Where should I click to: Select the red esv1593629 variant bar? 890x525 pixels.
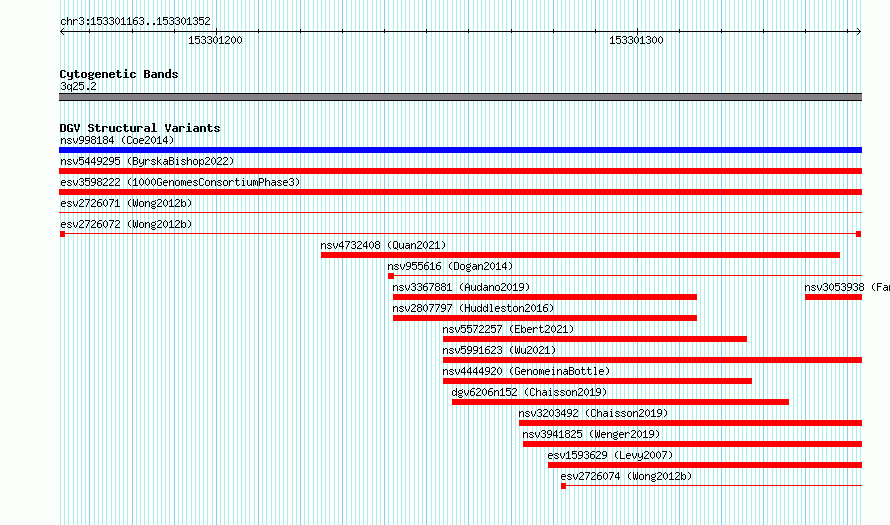pos(705,465)
